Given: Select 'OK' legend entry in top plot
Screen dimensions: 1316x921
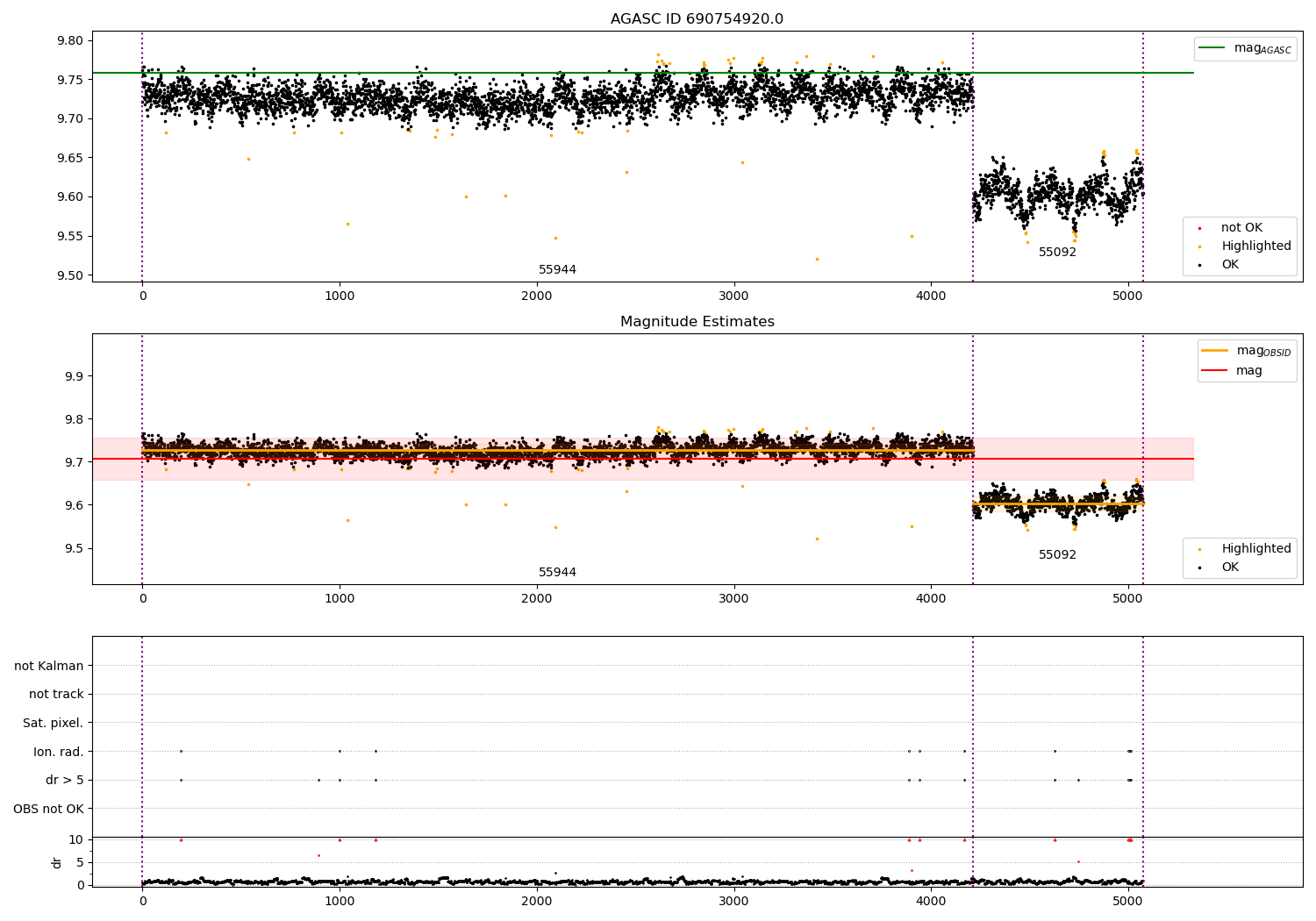Looking at the screenshot, I should click(x=1230, y=265).
